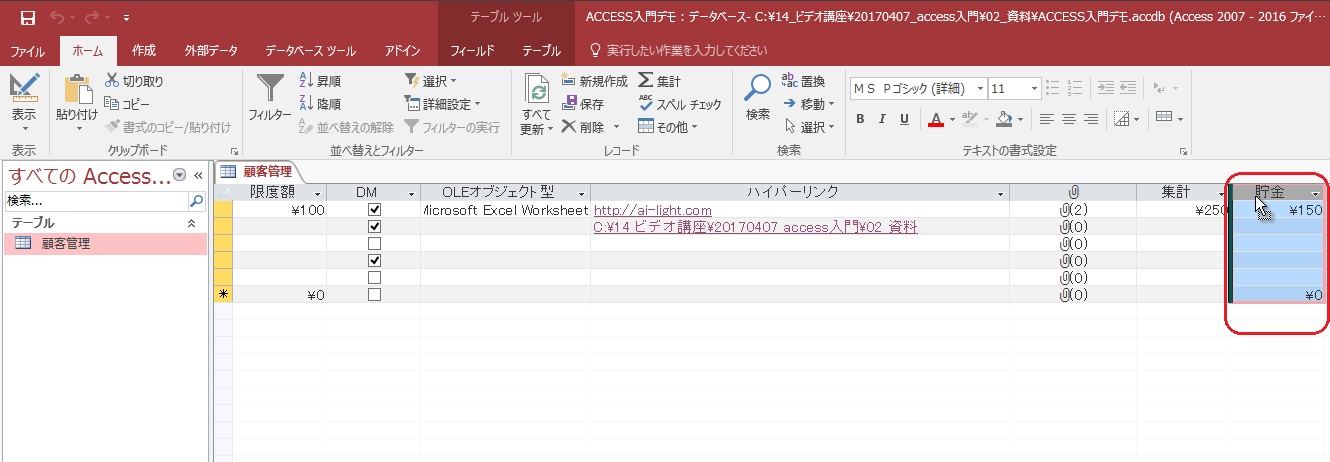Open the font name dropdown
The width and height of the screenshot is (1330, 462).
(980, 89)
